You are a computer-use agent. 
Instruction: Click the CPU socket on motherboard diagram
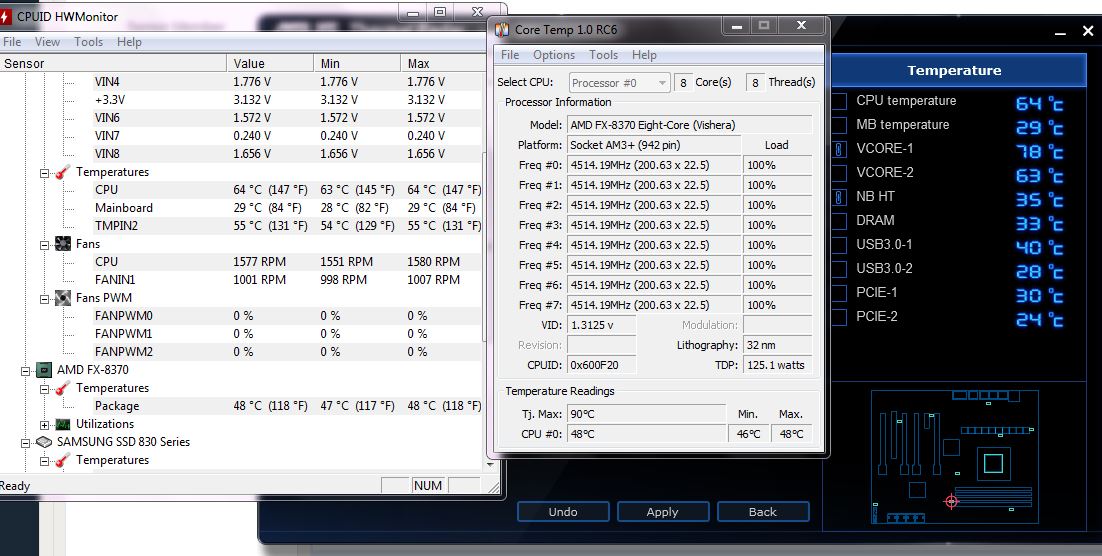point(993,464)
